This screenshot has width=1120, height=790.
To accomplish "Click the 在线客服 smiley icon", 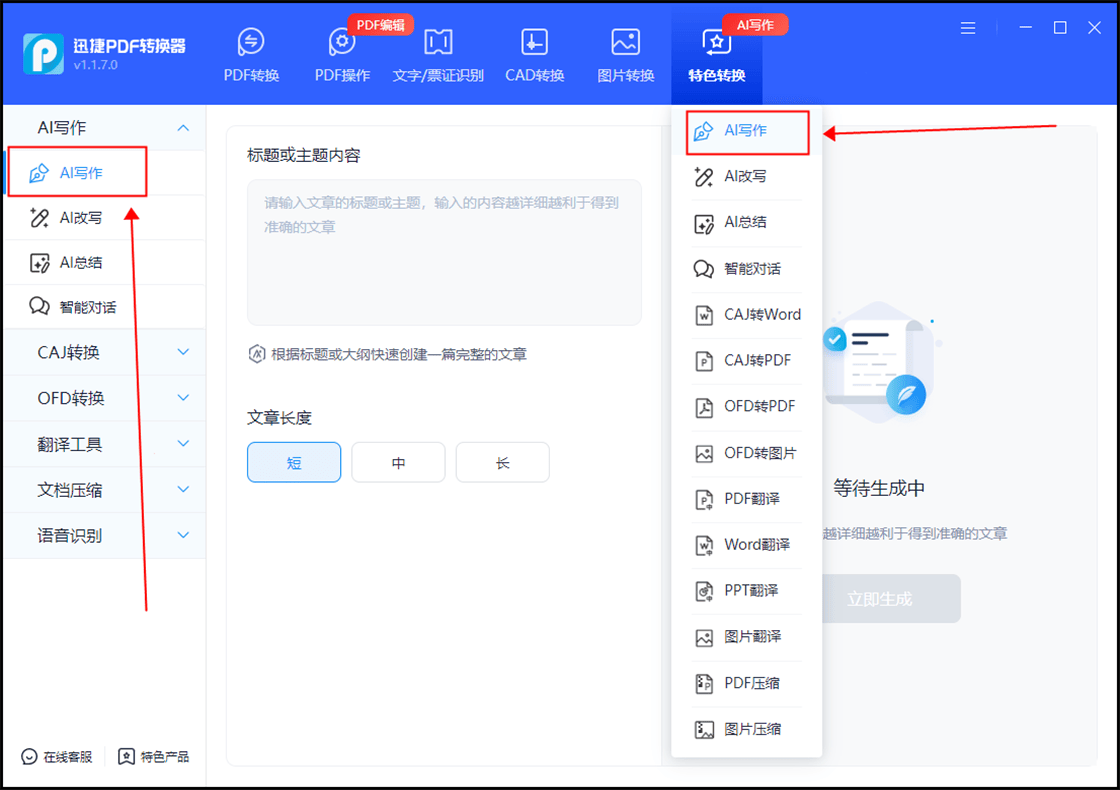I will [29, 756].
